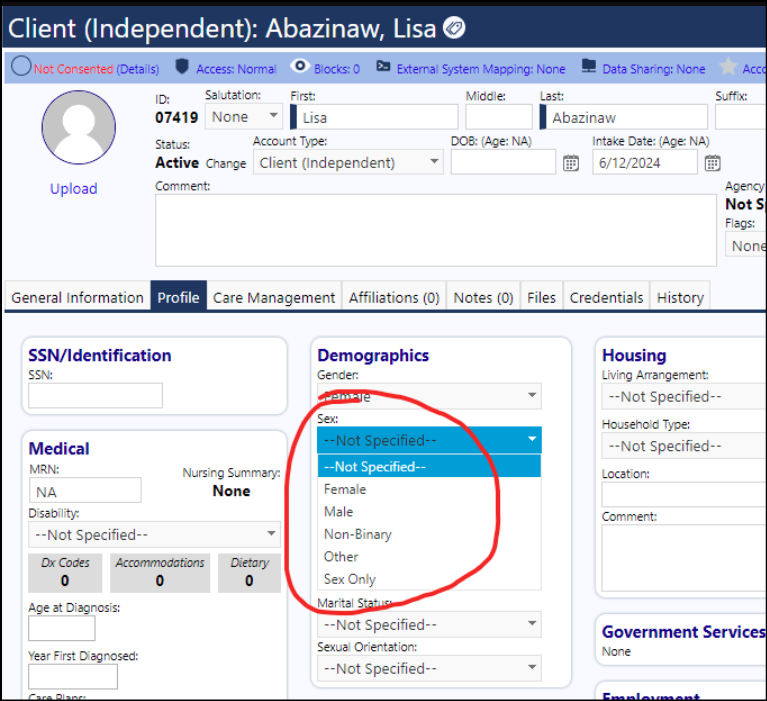Switch to the General Information tab

pos(77,296)
